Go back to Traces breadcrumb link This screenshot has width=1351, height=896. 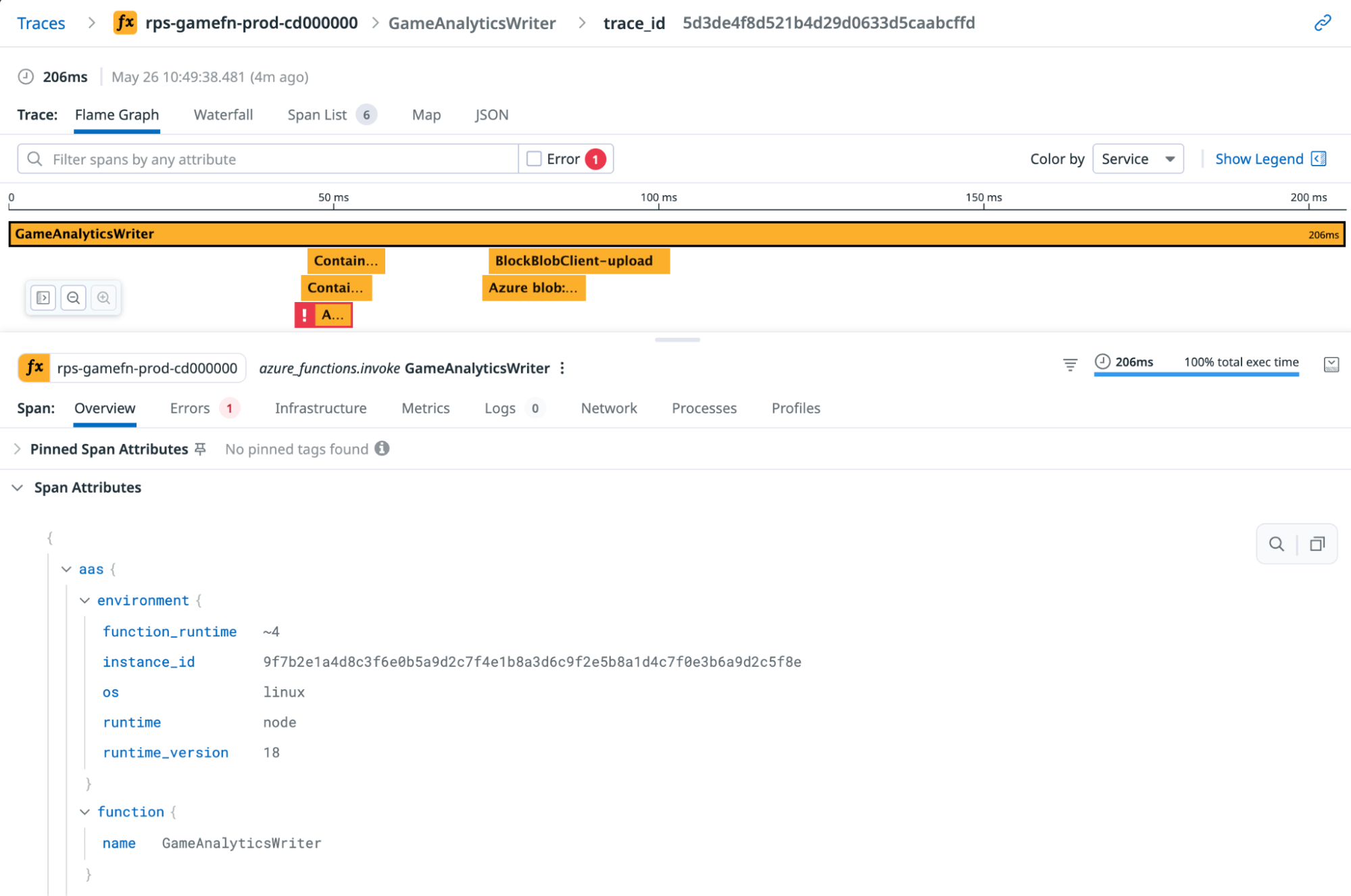pos(41,23)
